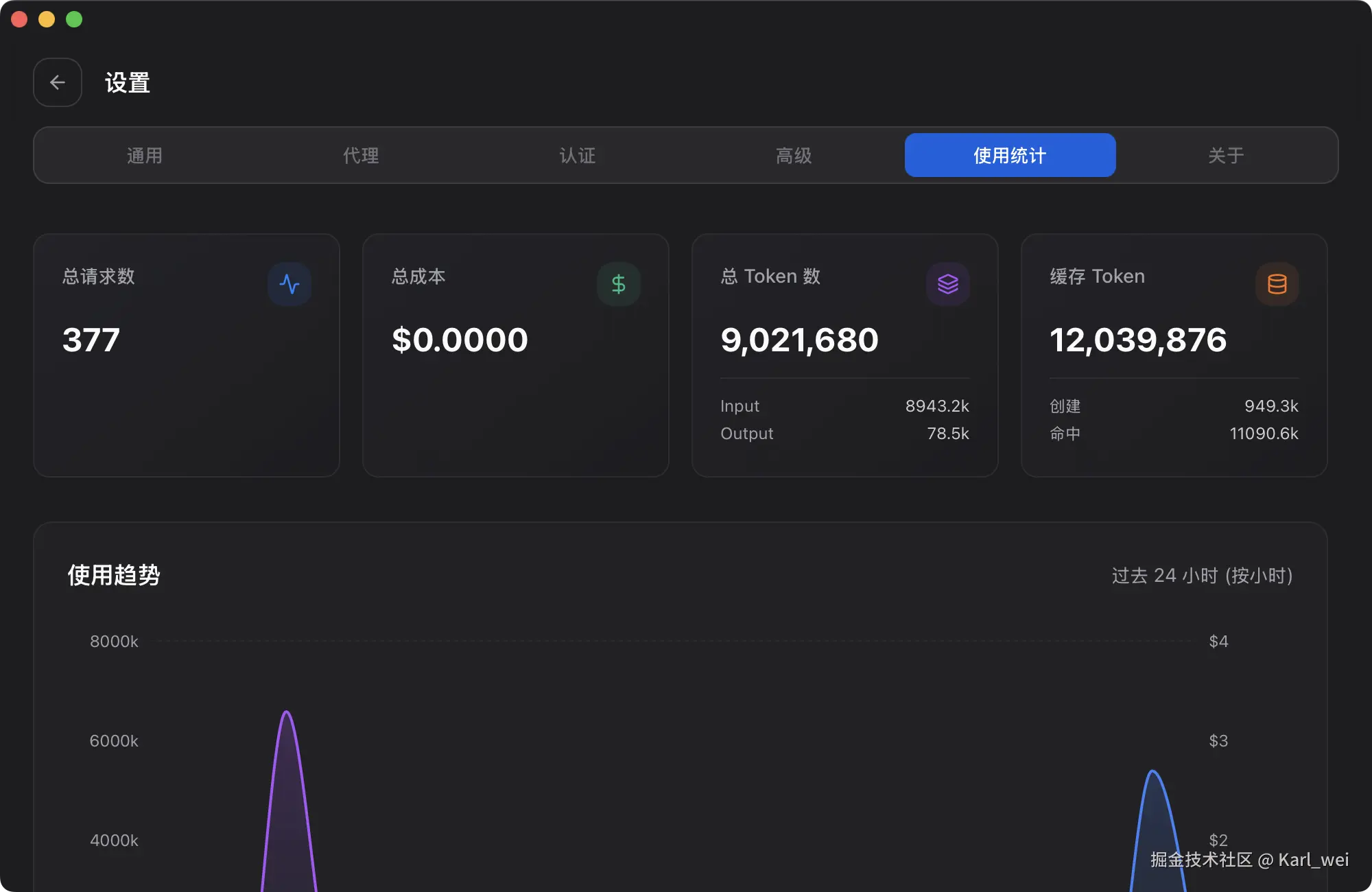Click the green dollar sign icon

coord(618,284)
